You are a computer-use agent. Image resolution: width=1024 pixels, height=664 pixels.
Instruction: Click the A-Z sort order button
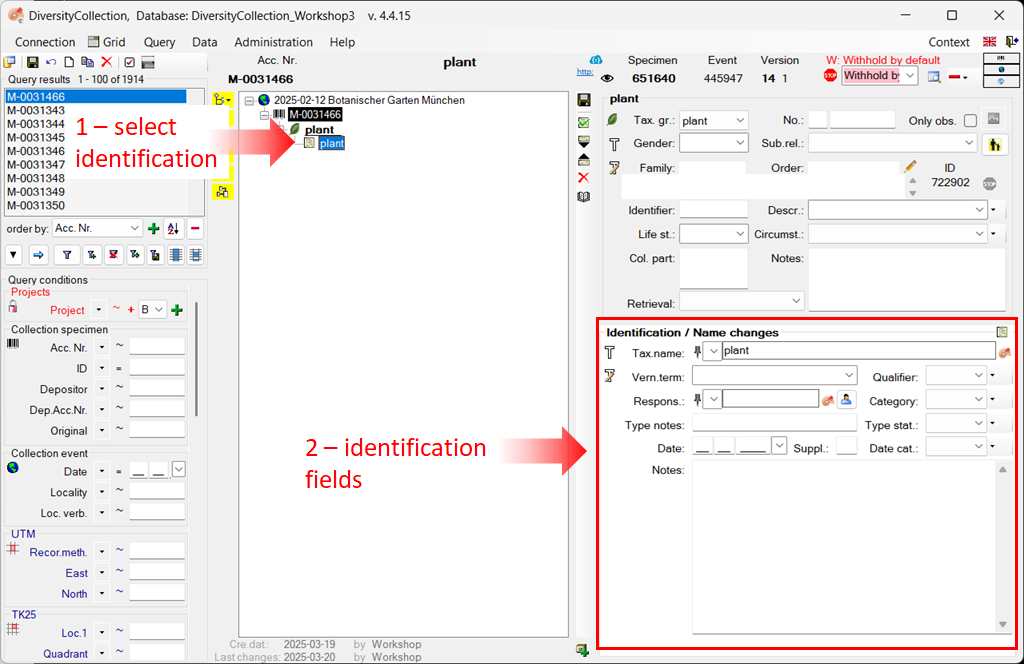[172, 229]
